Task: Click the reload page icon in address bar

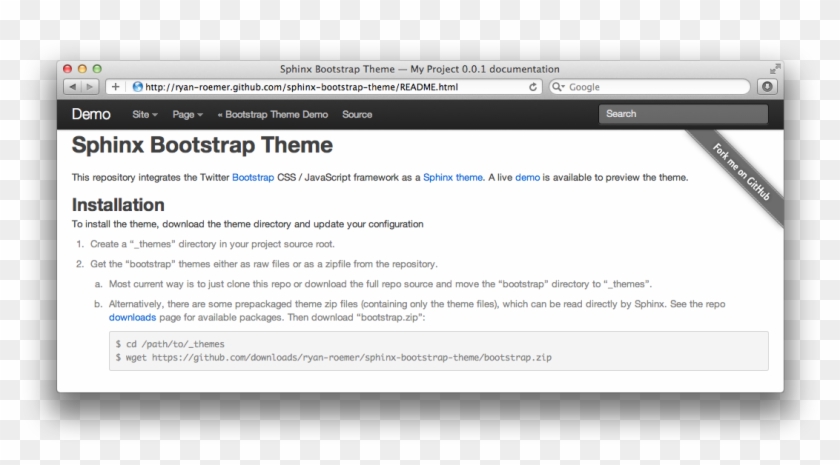Action: click(x=533, y=87)
